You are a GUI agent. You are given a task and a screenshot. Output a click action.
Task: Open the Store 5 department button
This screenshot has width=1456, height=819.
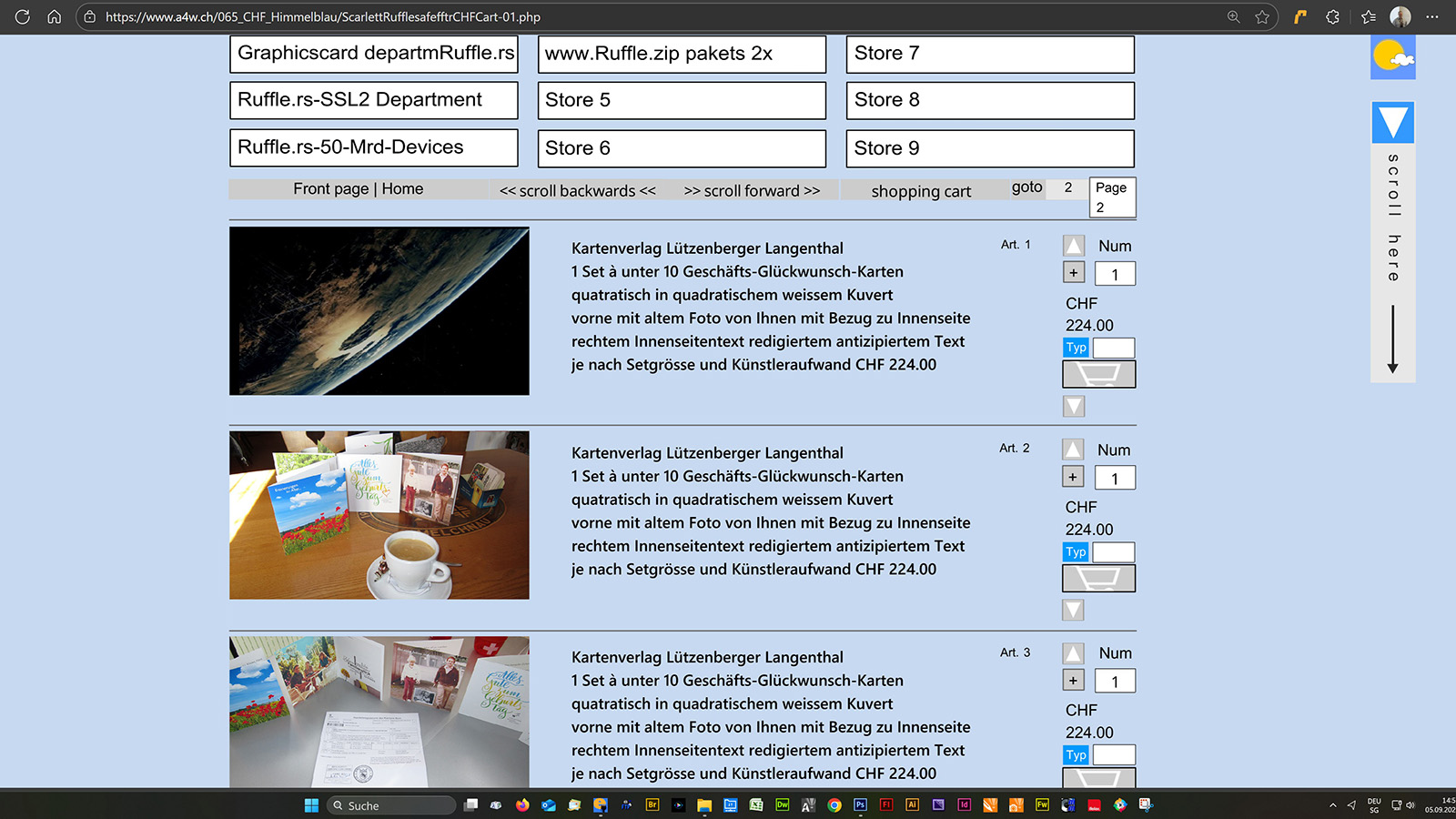click(682, 100)
